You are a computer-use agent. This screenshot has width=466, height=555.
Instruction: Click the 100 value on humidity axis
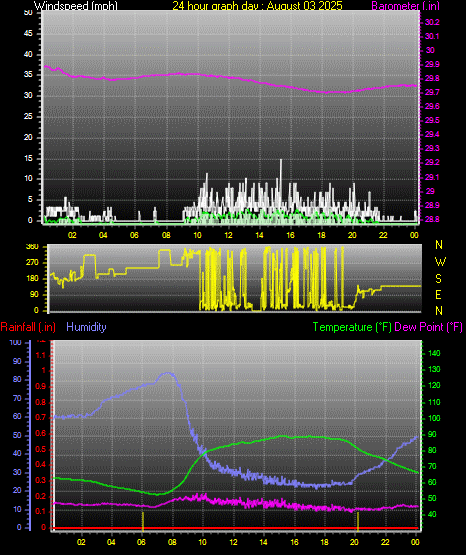pos(15,342)
